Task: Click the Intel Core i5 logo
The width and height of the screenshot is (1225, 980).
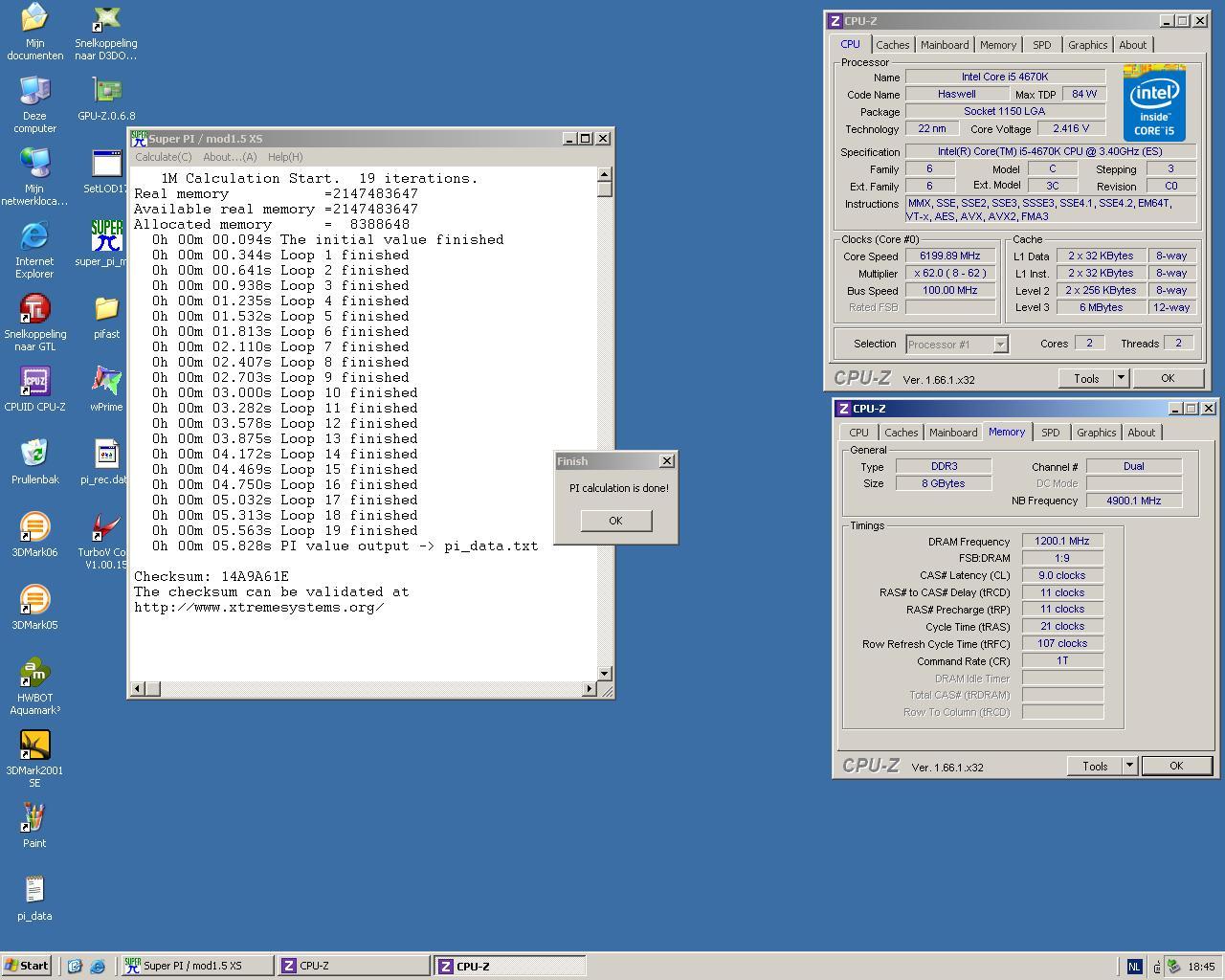Action: (x=1154, y=102)
